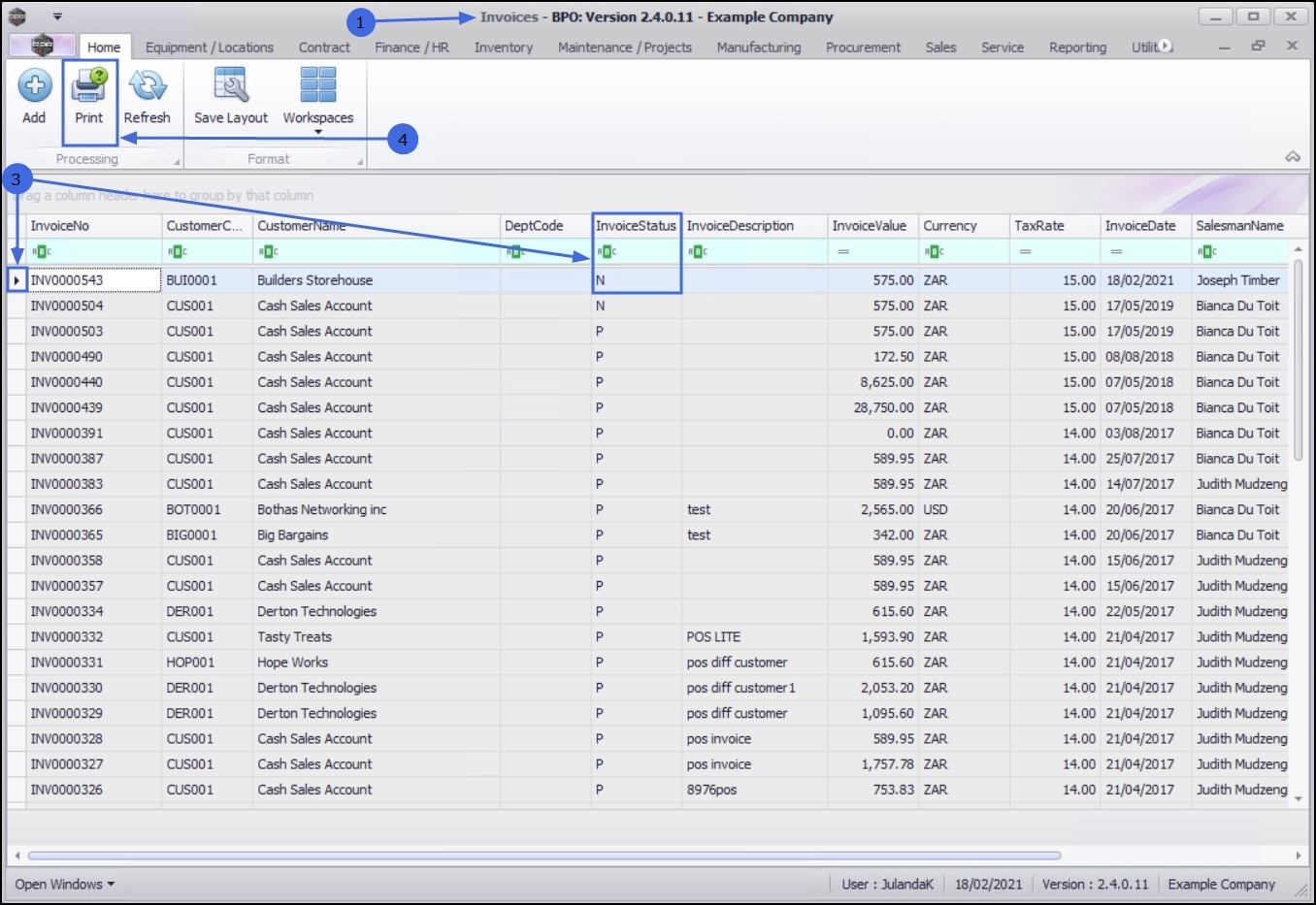Click the app icon in the title bar

[17, 16]
